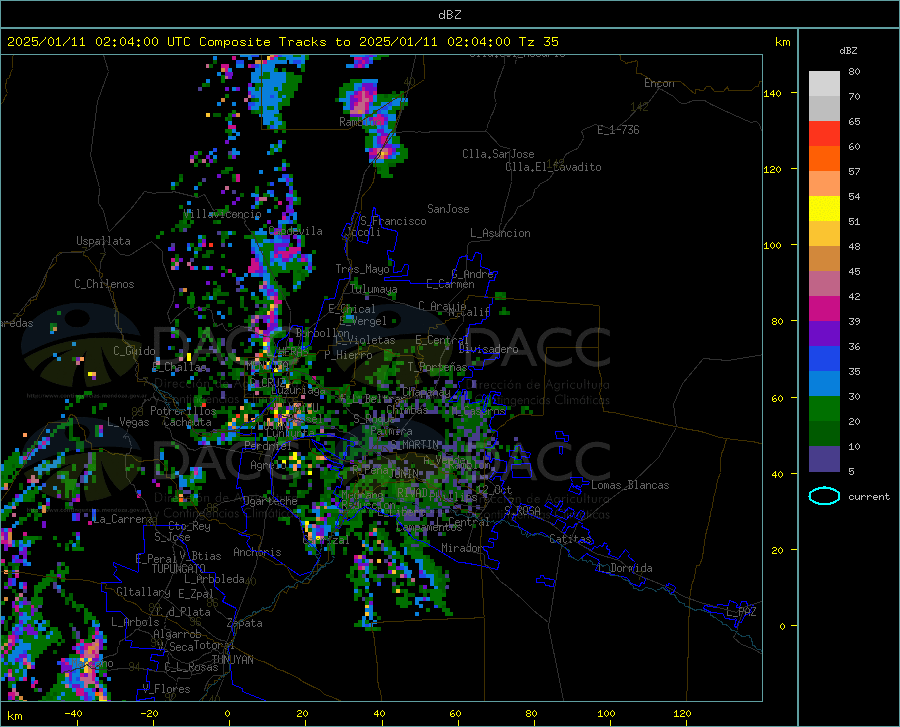Select the purple 39-36 dBZ legend swatch
Viewport: 900px width, 727px height.
point(824,334)
